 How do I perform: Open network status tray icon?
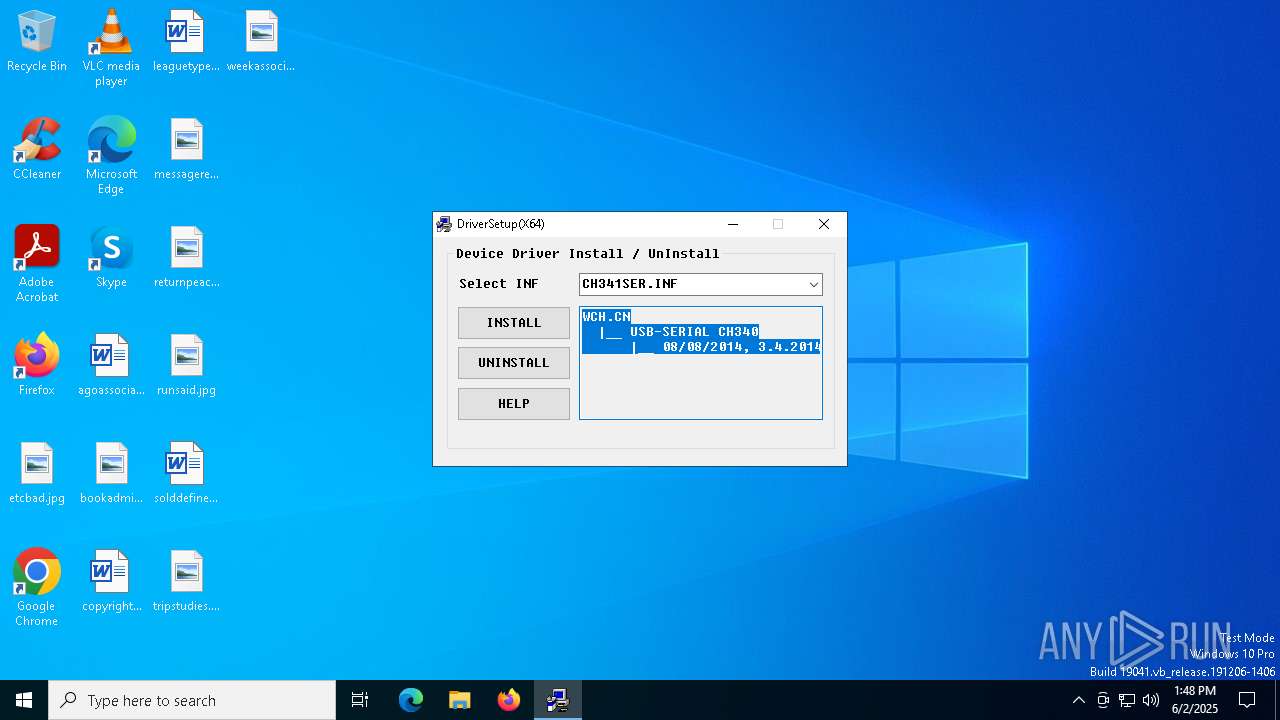(x=1127, y=700)
